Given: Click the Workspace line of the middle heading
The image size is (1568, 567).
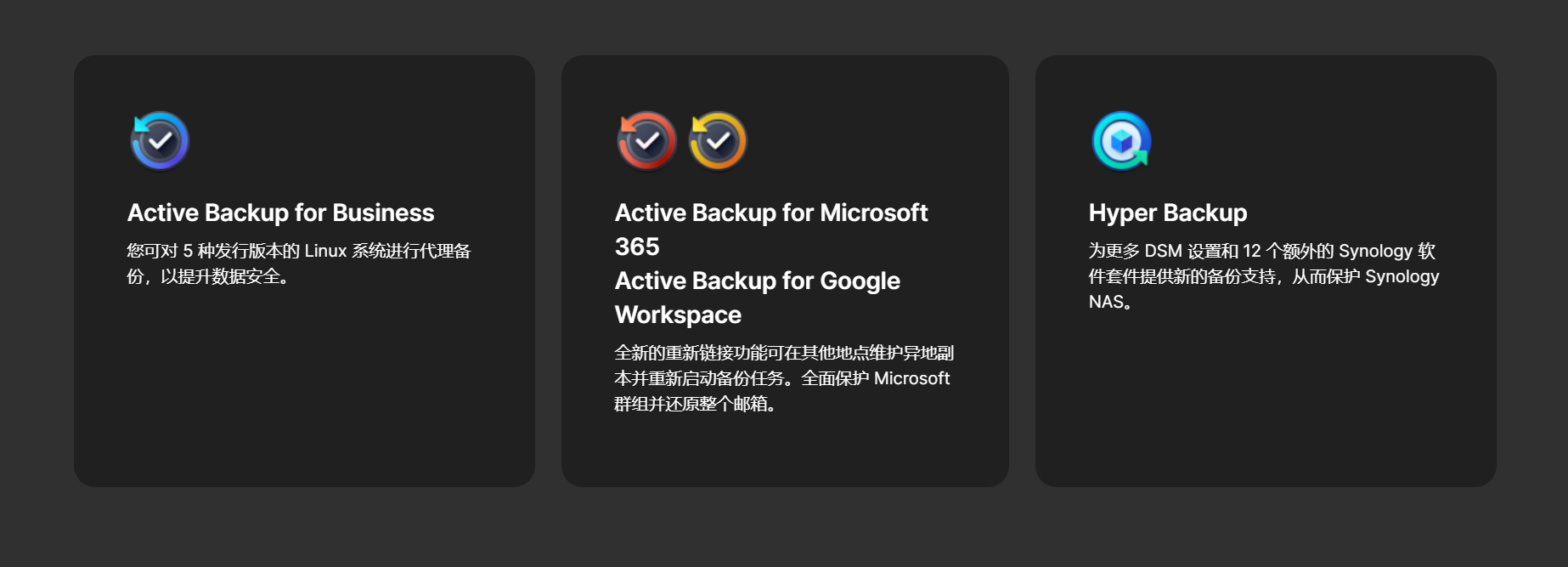Looking at the screenshot, I should click(678, 315).
